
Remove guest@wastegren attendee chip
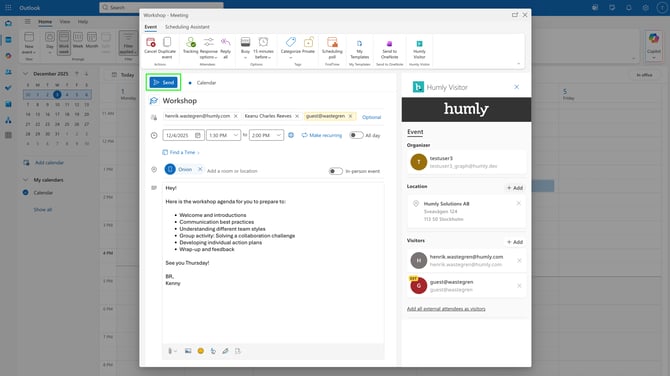[350, 116]
